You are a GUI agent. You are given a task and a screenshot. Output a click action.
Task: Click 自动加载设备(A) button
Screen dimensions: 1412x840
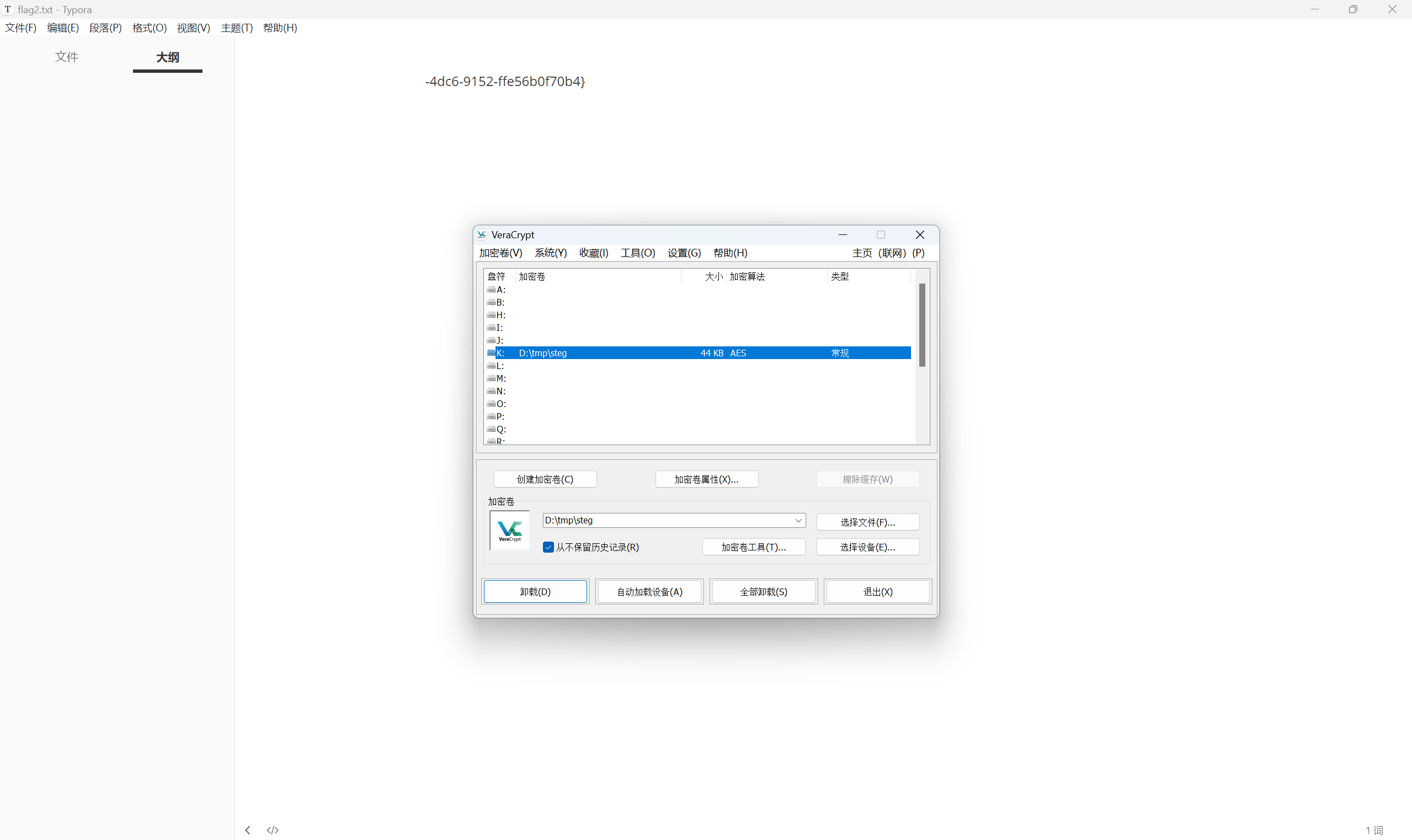tap(650, 592)
